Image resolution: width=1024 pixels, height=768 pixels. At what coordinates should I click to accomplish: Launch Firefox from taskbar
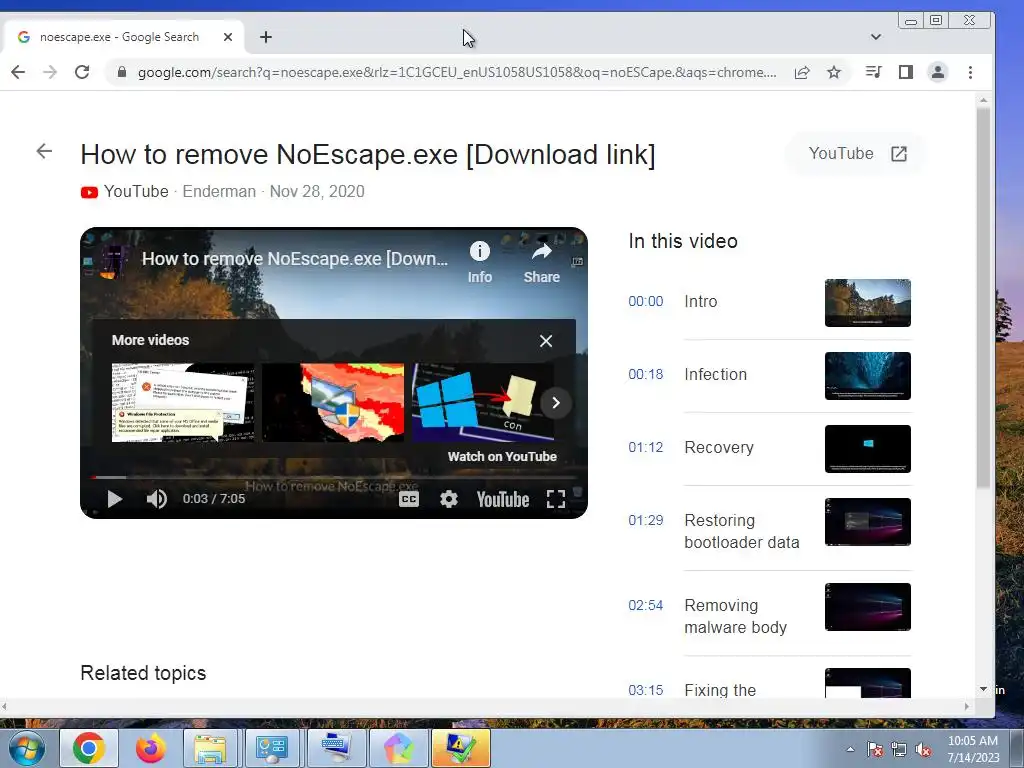(x=151, y=748)
